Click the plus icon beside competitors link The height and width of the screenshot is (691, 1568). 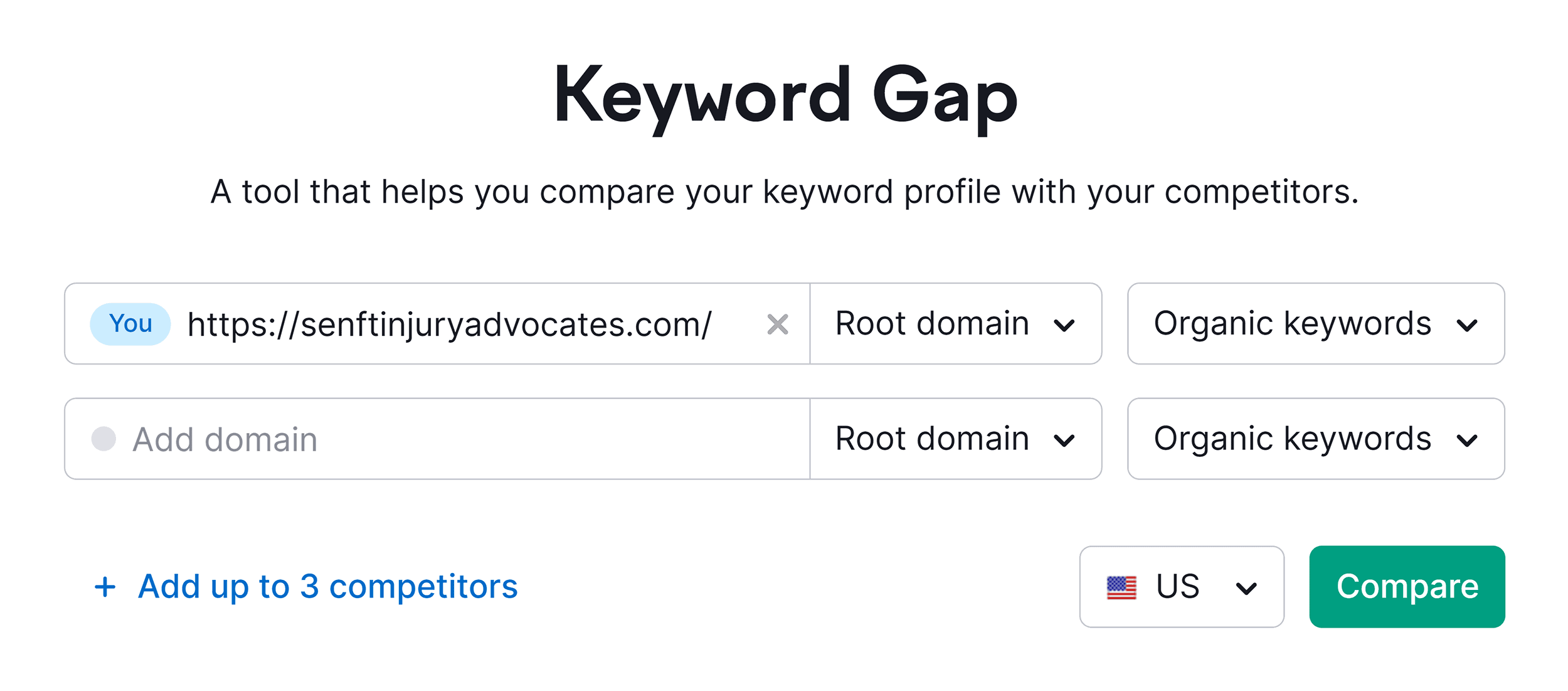point(105,587)
